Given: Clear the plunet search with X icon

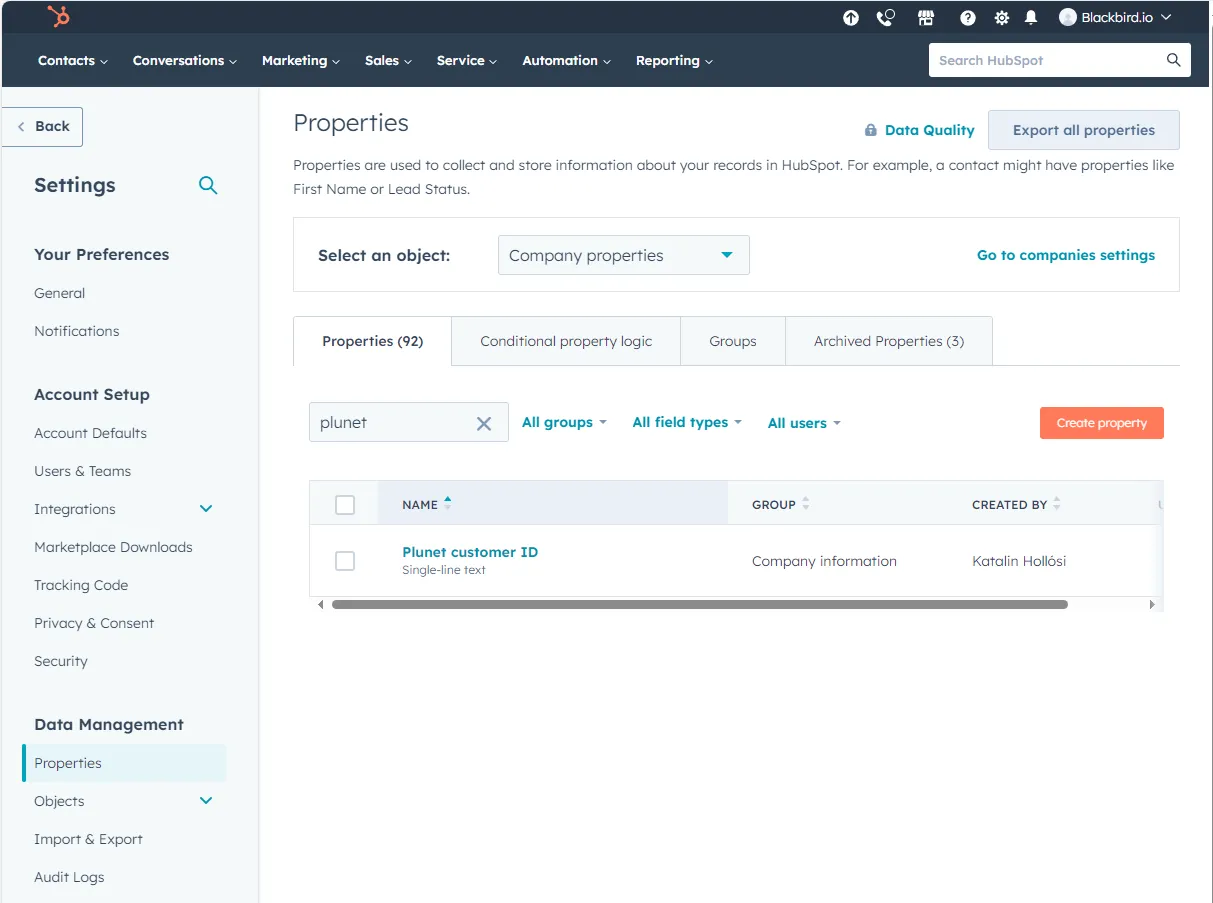Looking at the screenshot, I should coord(484,423).
